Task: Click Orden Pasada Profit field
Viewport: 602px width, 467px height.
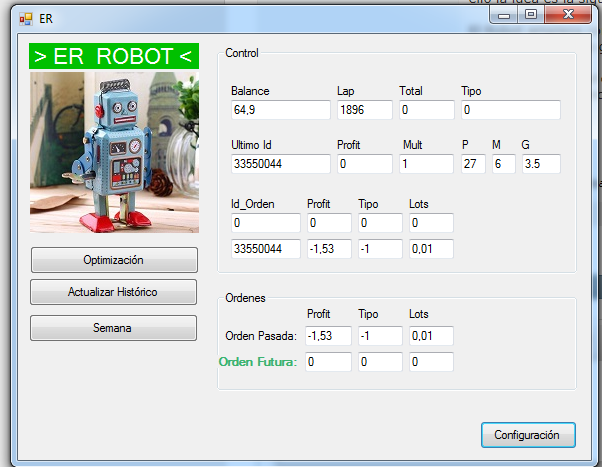Action: 328,336
